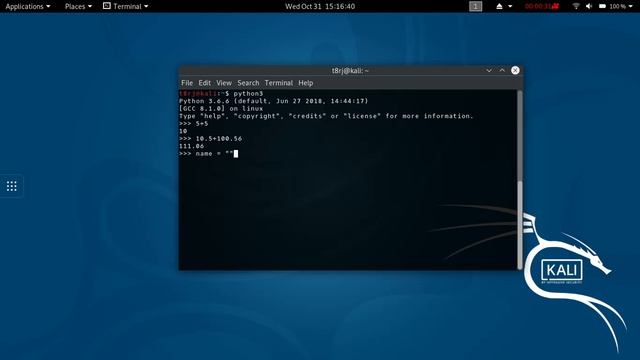Click the workspace indicator 1 icon
This screenshot has height=360, width=640.
(x=475, y=6)
